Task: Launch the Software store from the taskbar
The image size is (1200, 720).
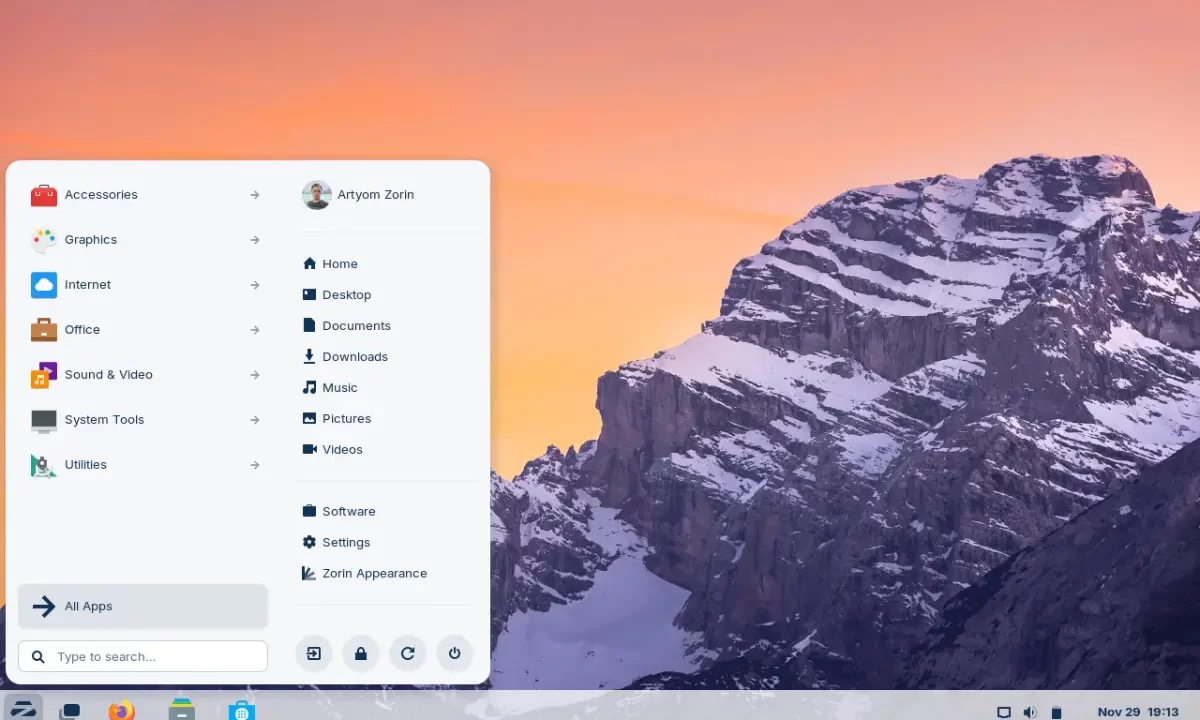Action: point(241,710)
